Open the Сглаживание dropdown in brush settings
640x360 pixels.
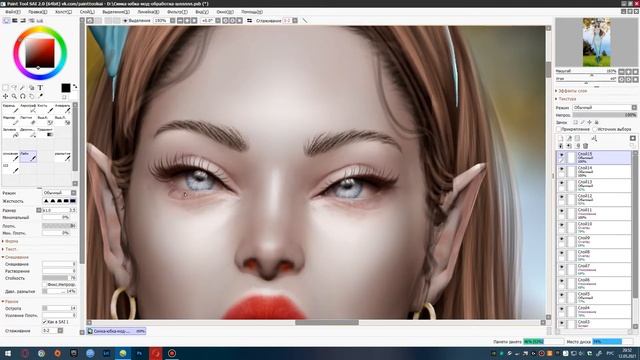coord(53,331)
